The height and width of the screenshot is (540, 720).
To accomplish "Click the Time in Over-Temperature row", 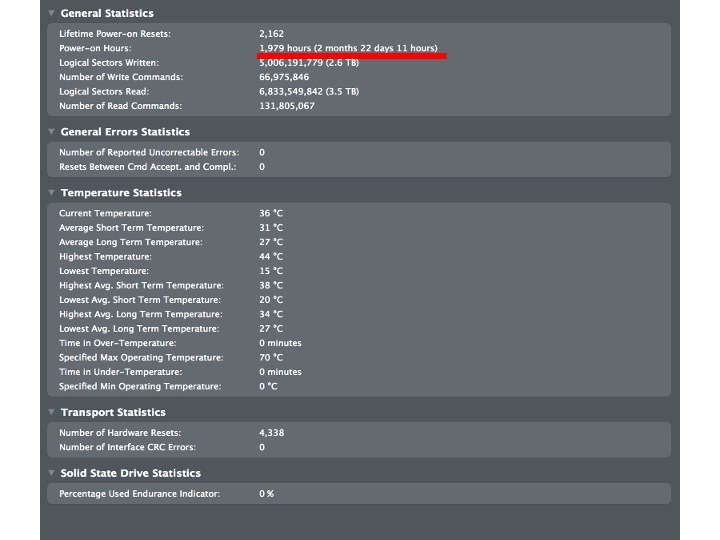I will tap(359, 343).
